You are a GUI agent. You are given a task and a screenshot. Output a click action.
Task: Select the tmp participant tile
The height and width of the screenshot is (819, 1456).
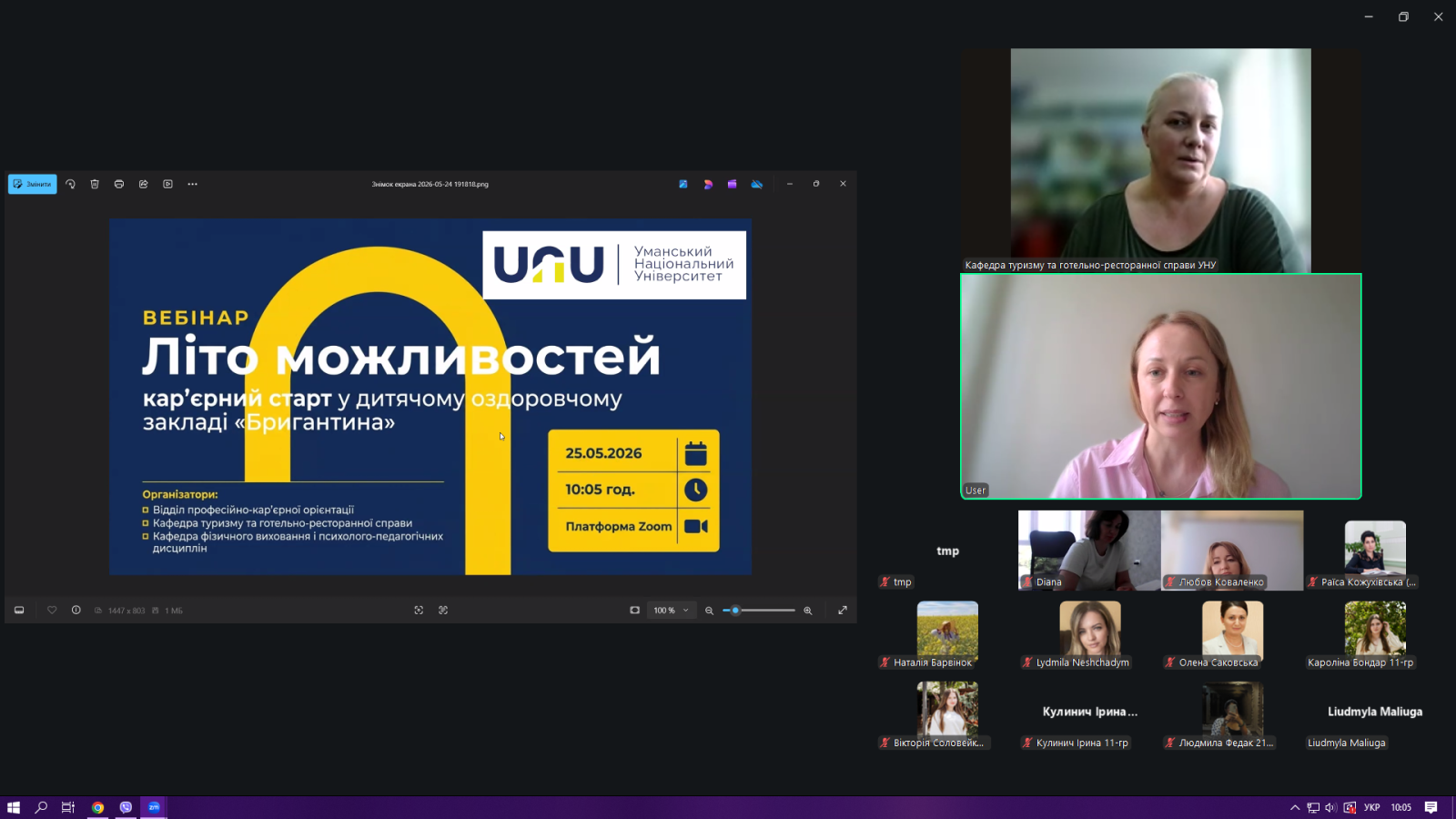947,551
